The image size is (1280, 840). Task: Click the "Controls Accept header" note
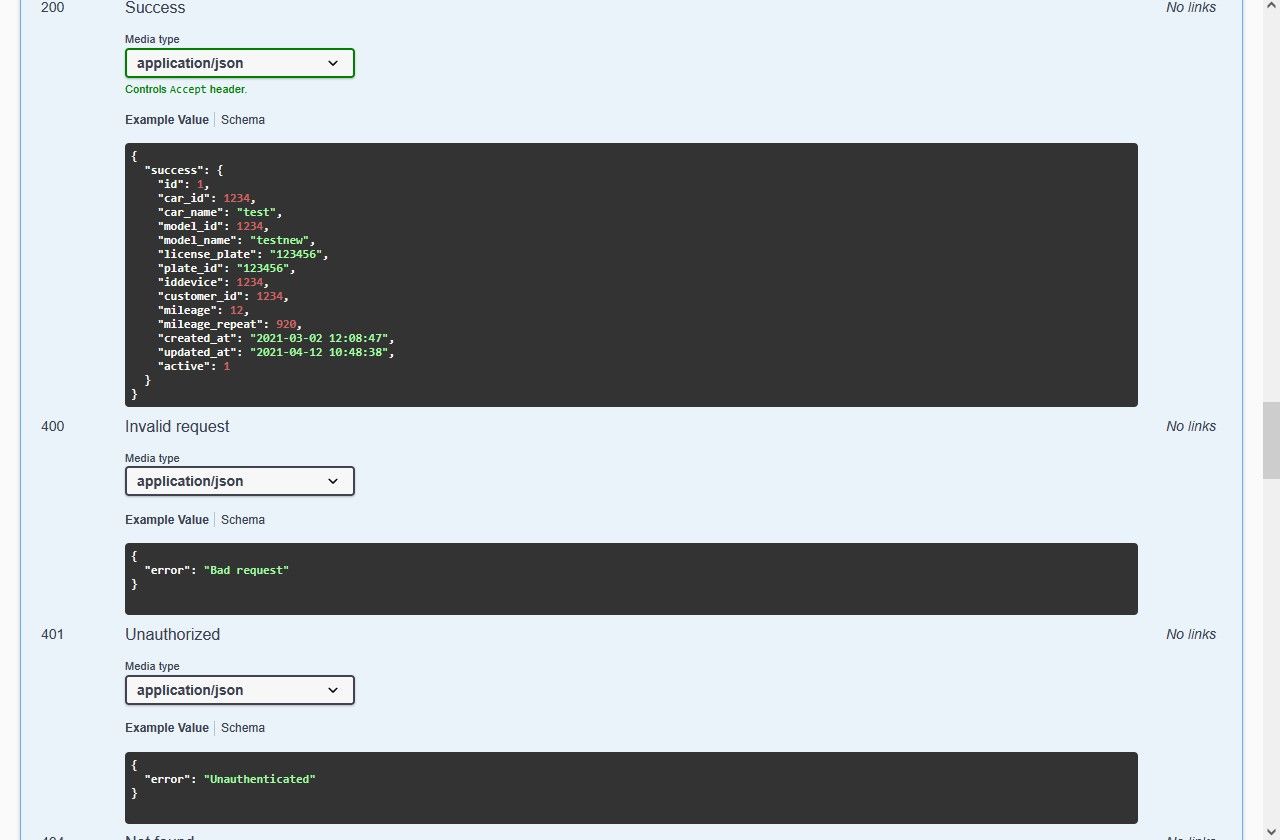[x=186, y=90]
